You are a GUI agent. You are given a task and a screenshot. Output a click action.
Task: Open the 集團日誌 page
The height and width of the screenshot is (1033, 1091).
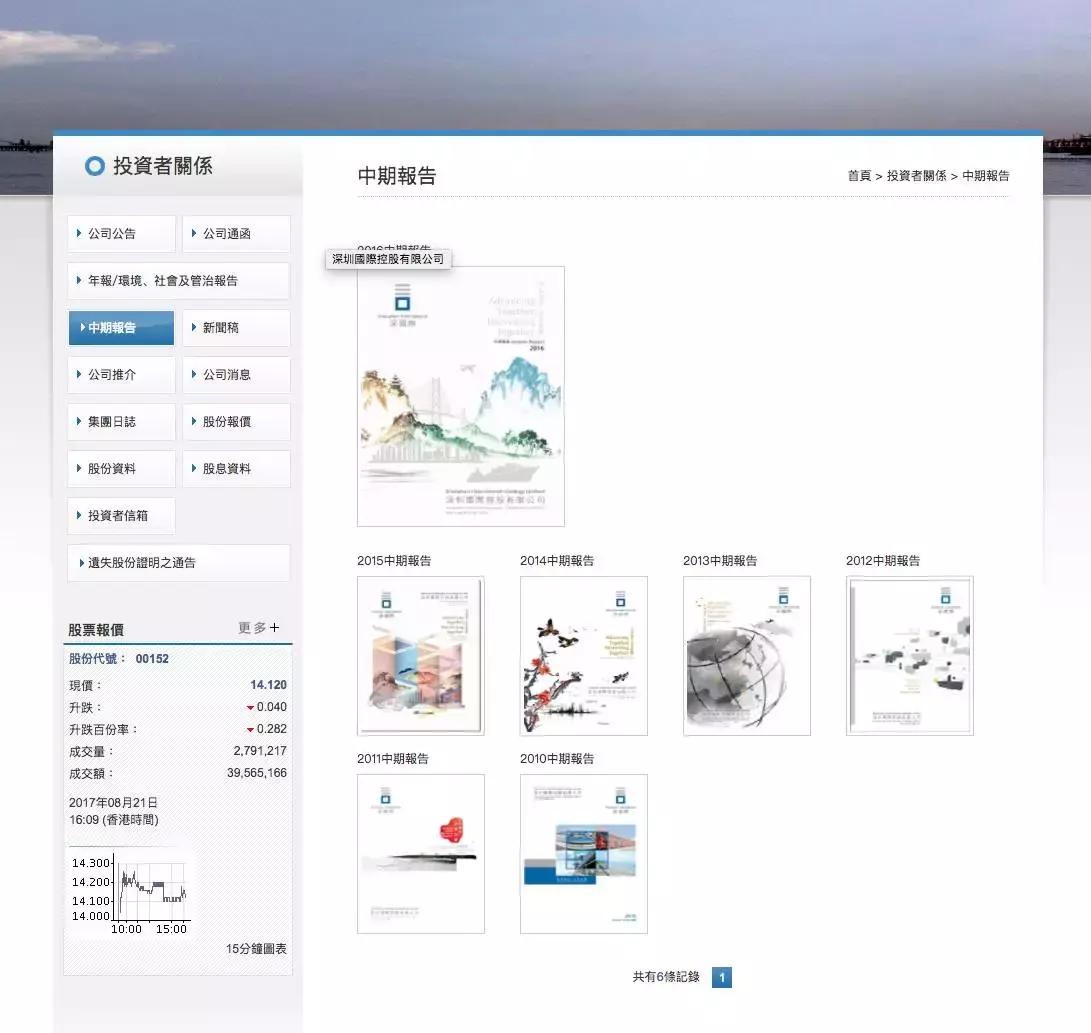pos(120,422)
